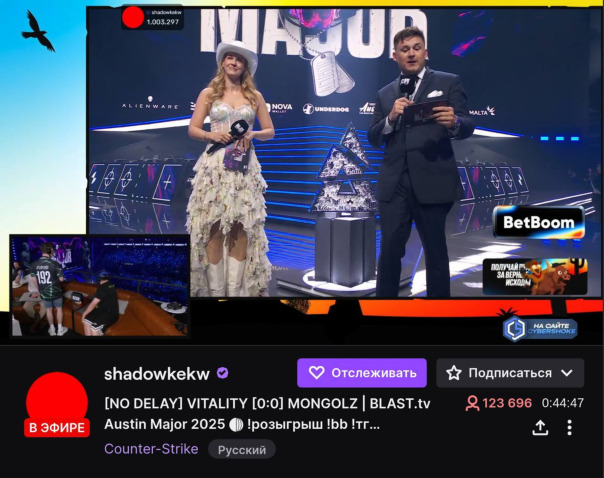This screenshot has width=604, height=478.
Task: Click the red channel avatar with В ЭФИРЕ badge
Action: coord(57,404)
